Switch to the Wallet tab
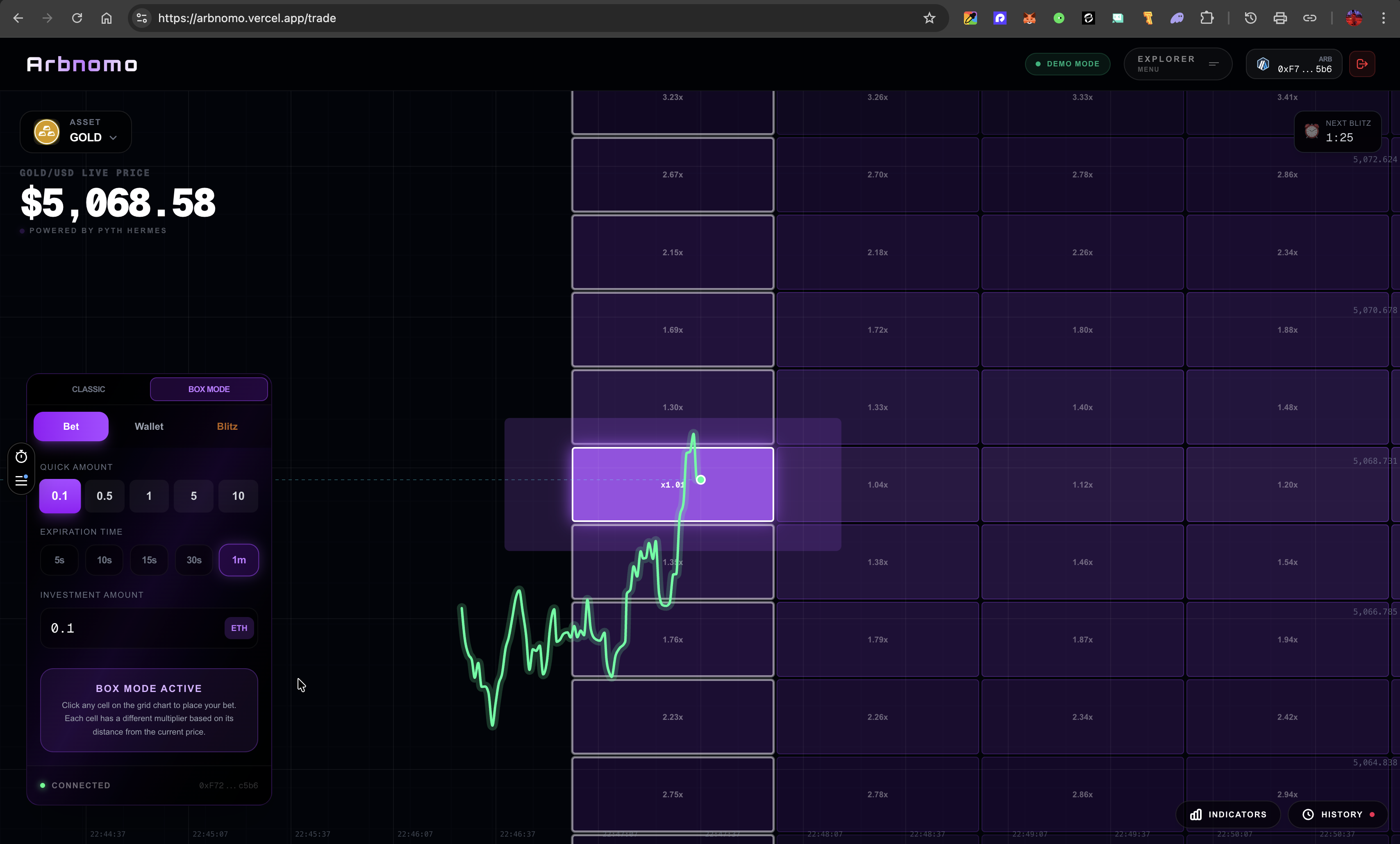Screen dimensions: 1400x844 tap(149, 427)
